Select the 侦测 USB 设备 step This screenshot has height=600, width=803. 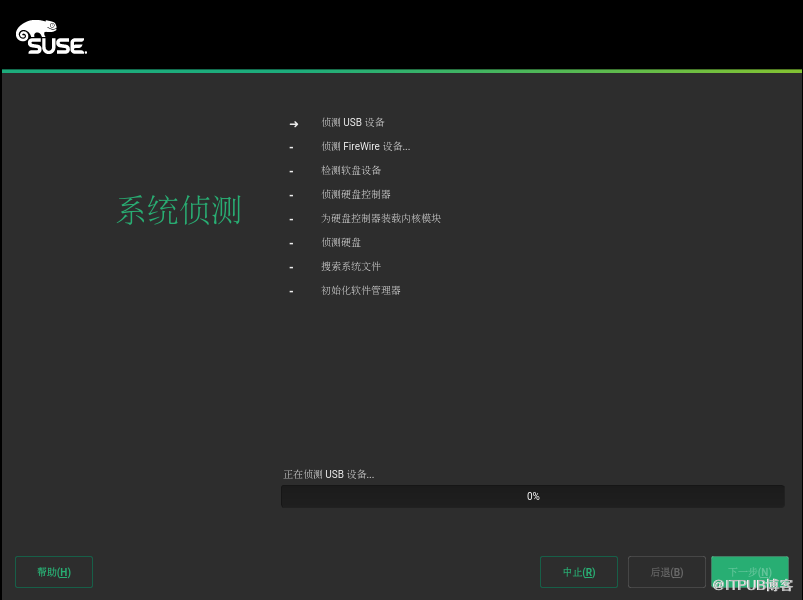click(353, 122)
